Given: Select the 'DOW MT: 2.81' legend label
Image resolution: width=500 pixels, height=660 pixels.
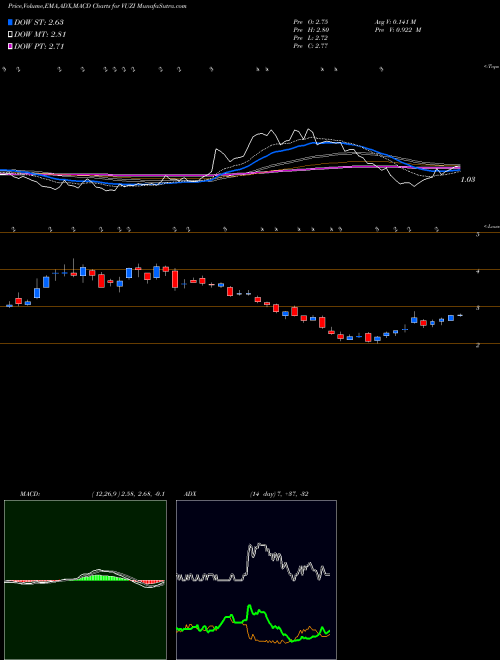Looking at the screenshot, I should click(x=40, y=35).
